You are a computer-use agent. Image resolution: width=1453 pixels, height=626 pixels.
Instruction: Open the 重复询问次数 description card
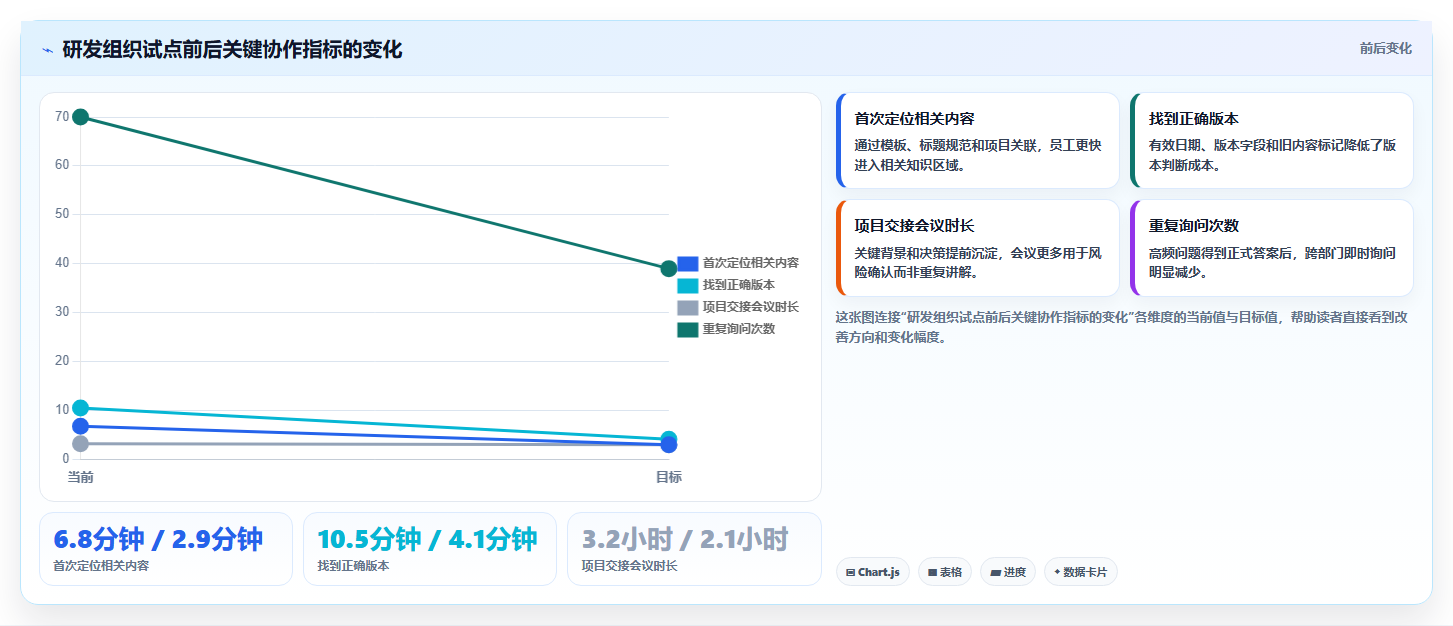[1271, 248]
